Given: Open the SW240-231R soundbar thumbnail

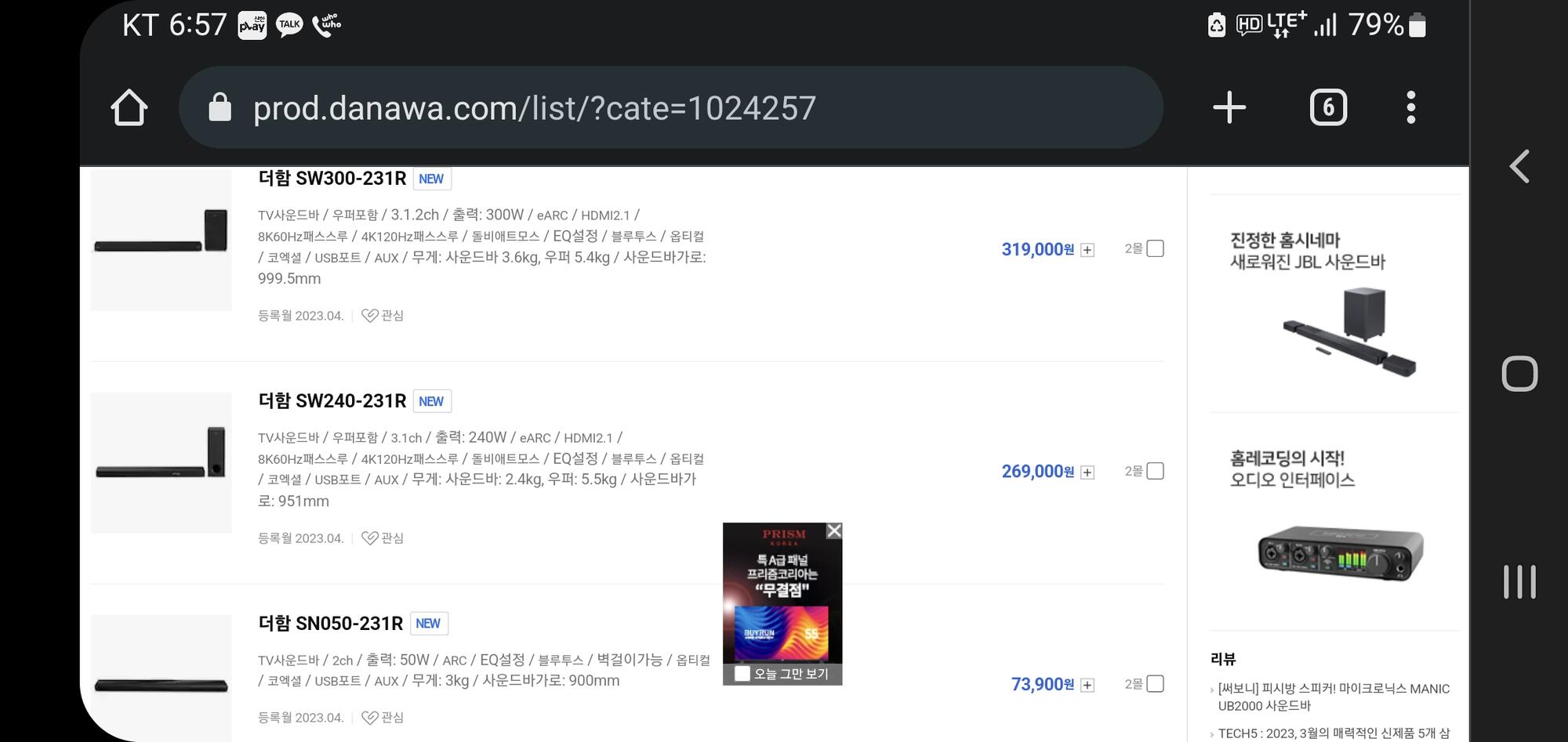Looking at the screenshot, I should coord(162,463).
